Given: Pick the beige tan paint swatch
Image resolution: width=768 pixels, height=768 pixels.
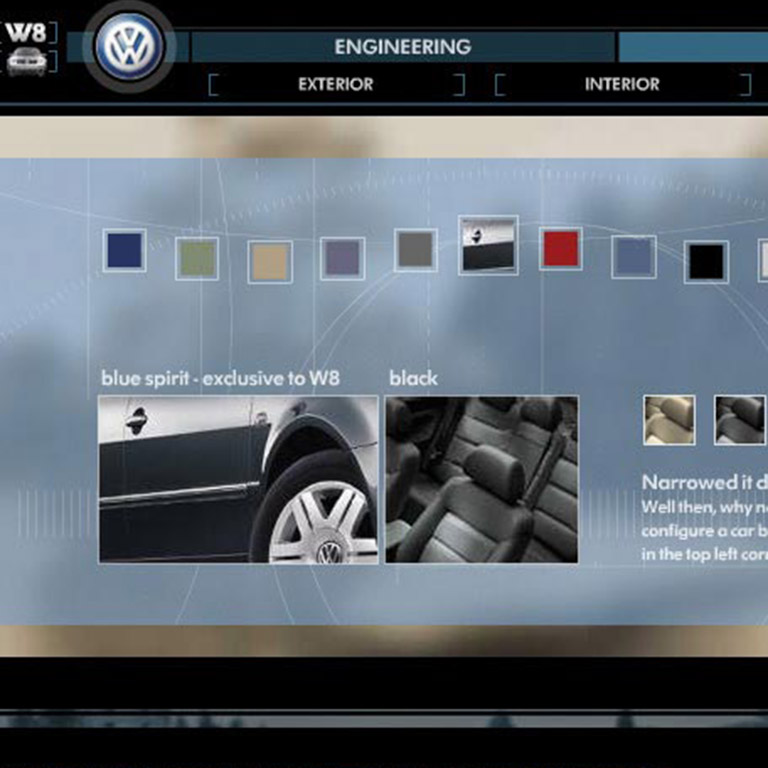Looking at the screenshot, I should (270, 261).
